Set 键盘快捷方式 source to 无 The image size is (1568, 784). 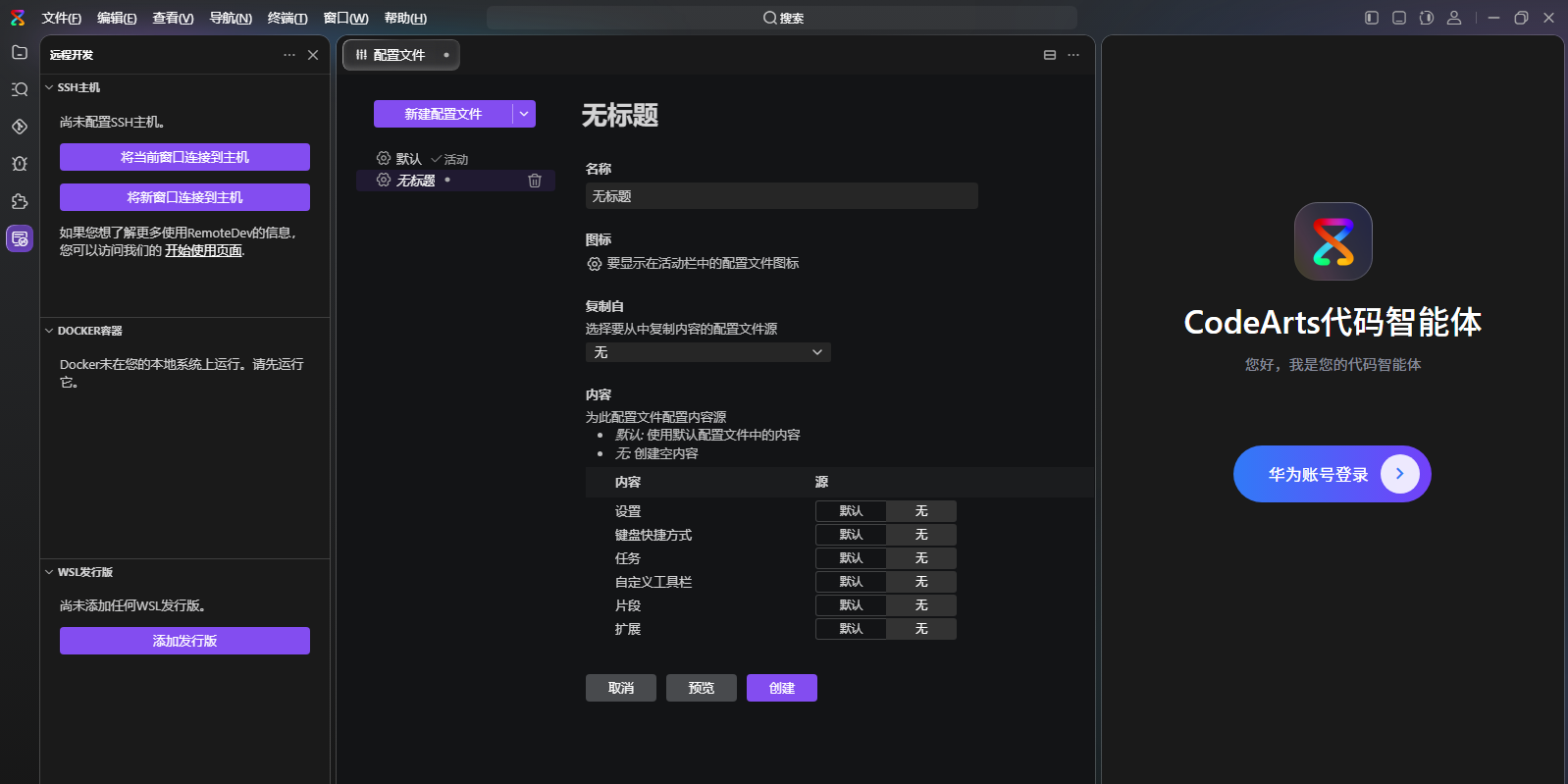[921, 535]
